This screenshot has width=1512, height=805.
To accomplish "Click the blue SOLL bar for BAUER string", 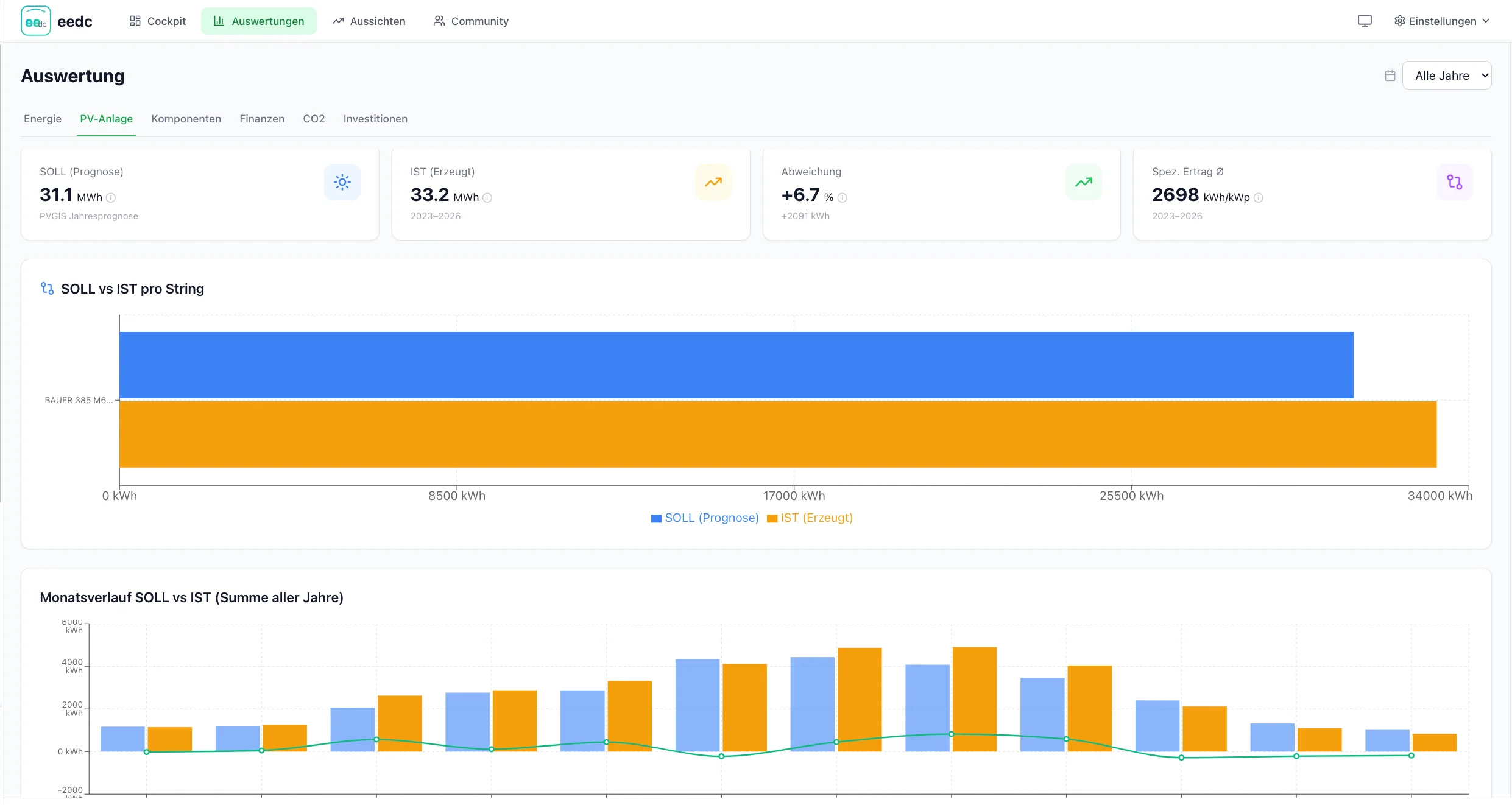I will pos(736,365).
